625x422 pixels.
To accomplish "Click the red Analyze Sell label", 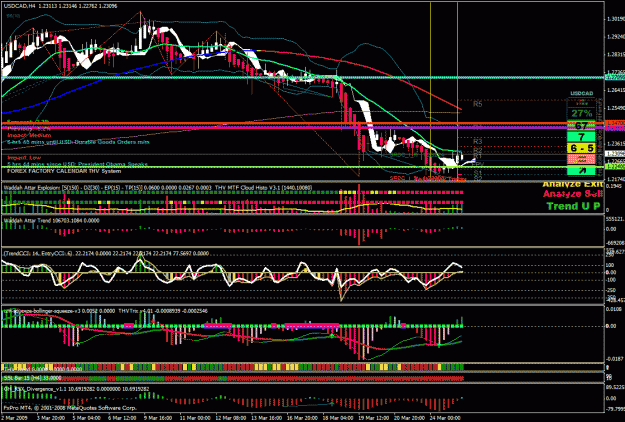I will (572, 194).
